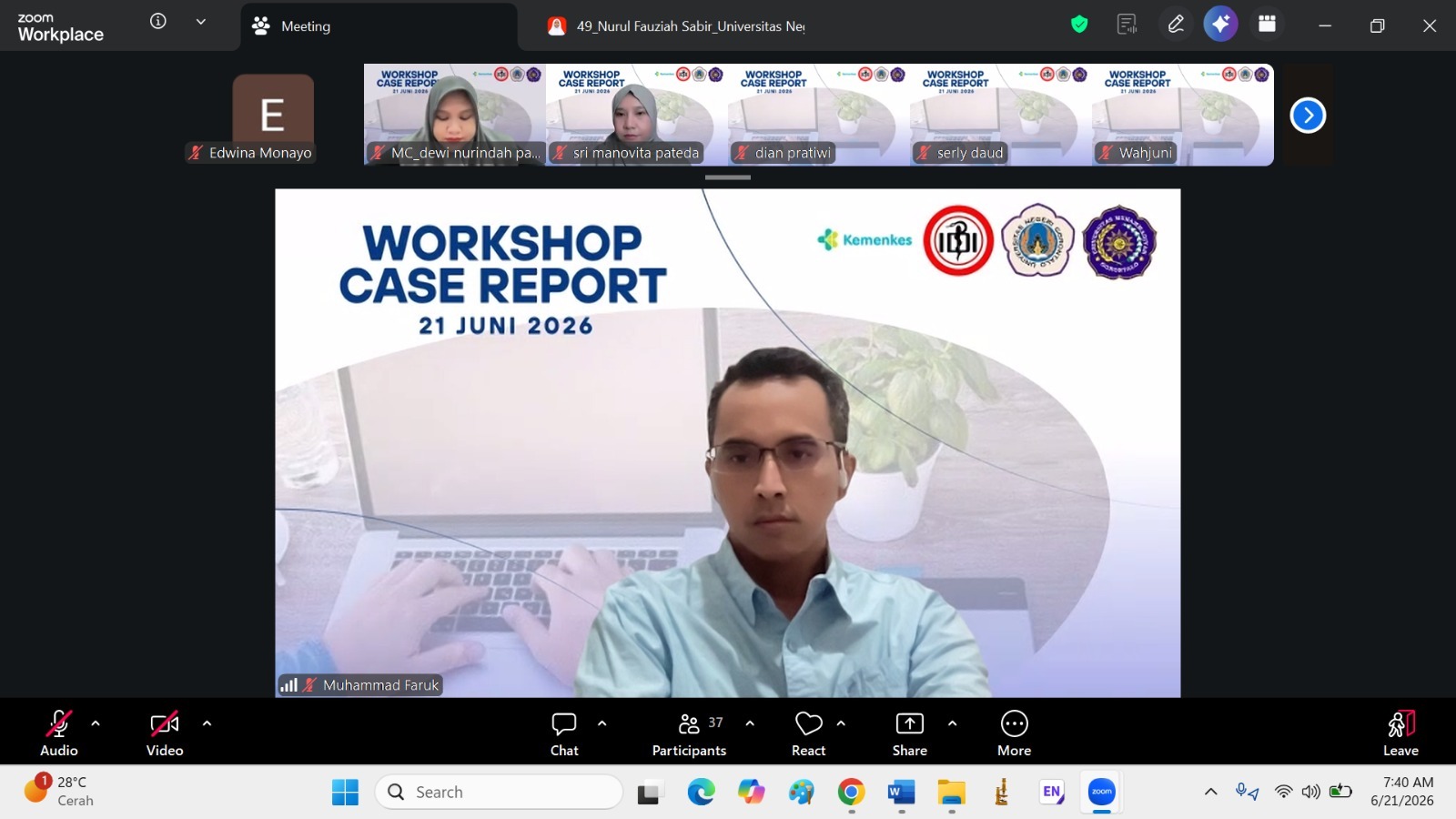Switch to the Meeting tab
This screenshot has height=819, width=1456.
coord(379,26)
